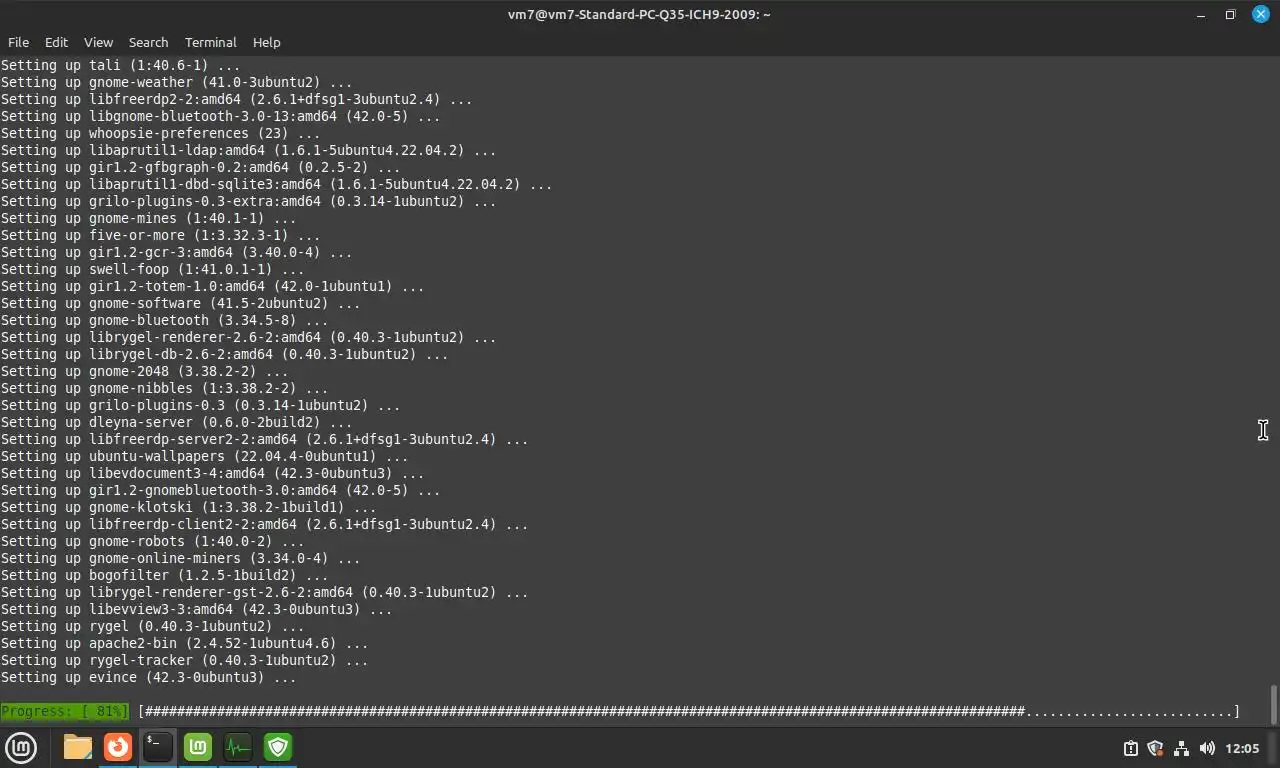This screenshot has width=1280, height=768.
Task: Close the terminal window
Action: (1260, 14)
